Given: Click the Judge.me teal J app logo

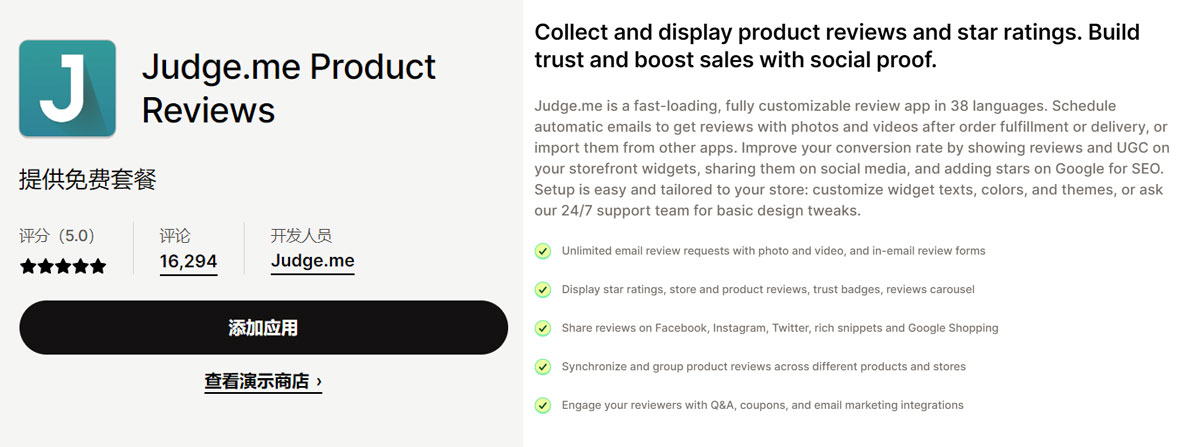Looking at the screenshot, I should 67,88.
